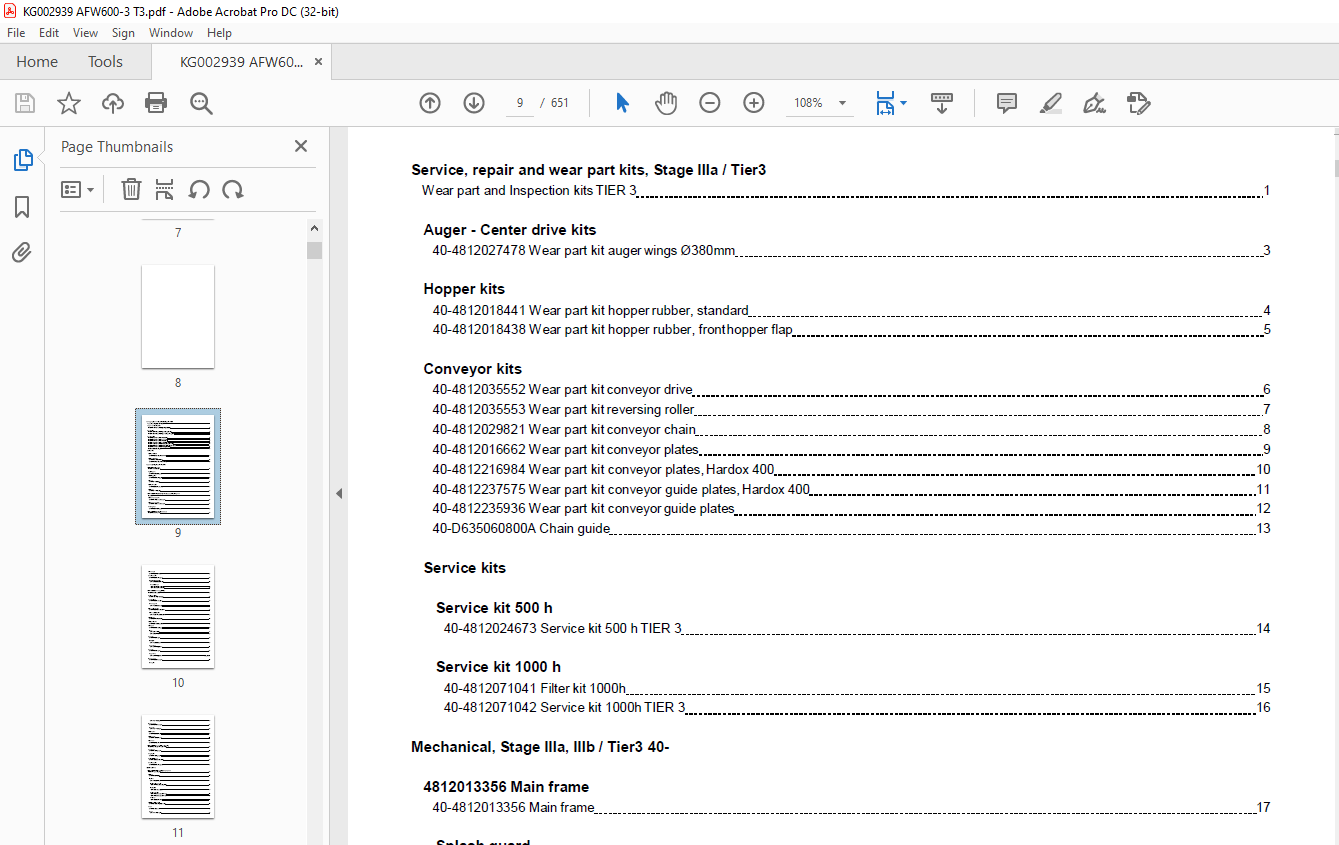Click the Fit page width icon

pos(885,103)
